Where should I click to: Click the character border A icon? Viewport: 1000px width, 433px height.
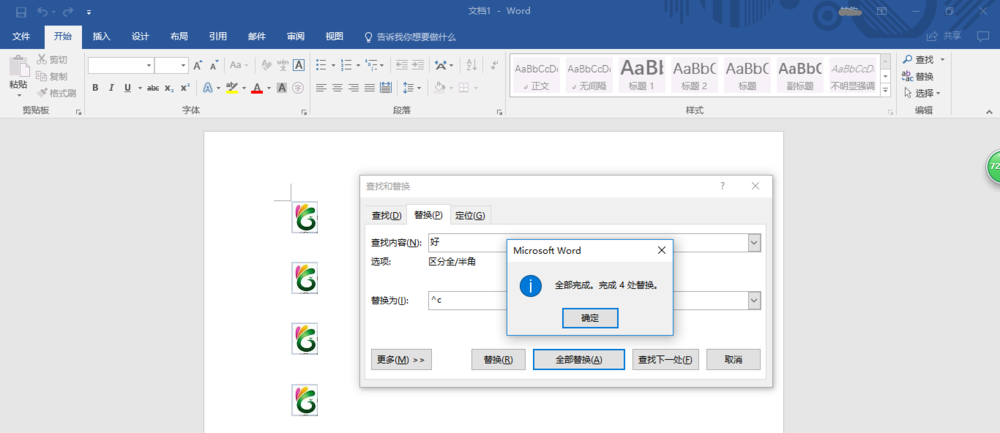tap(298, 65)
